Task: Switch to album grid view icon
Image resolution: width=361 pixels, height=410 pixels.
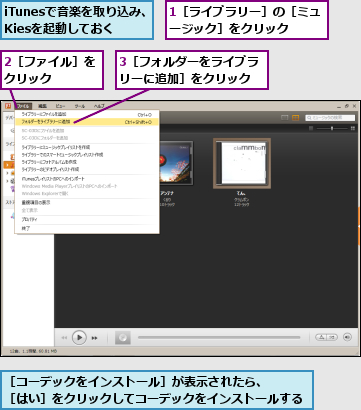Action: pyautogui.click(x=296, y=118)
